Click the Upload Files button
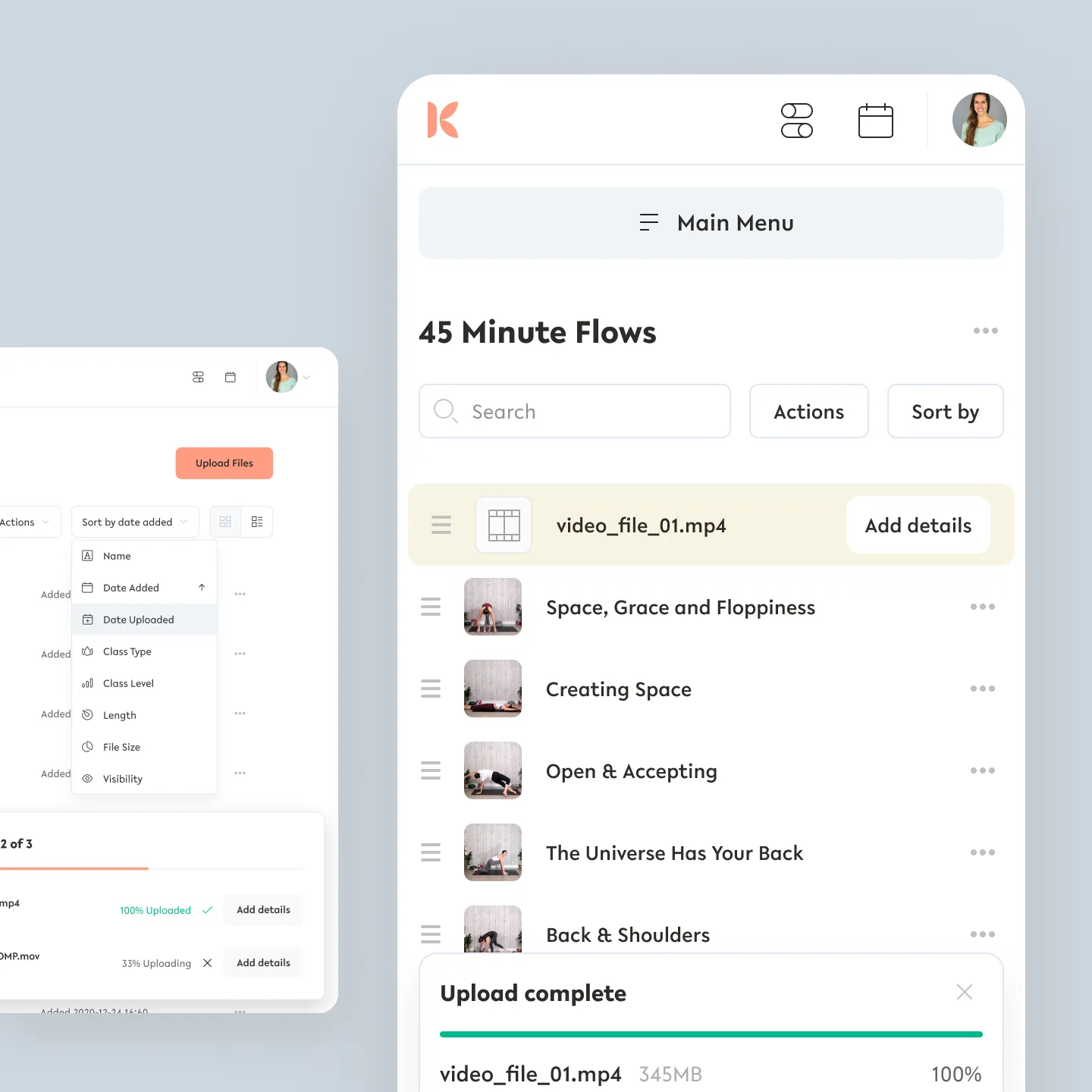The width and height of the screenshot is (1092, 1092). pyautogui.click(x=224, y=463)
